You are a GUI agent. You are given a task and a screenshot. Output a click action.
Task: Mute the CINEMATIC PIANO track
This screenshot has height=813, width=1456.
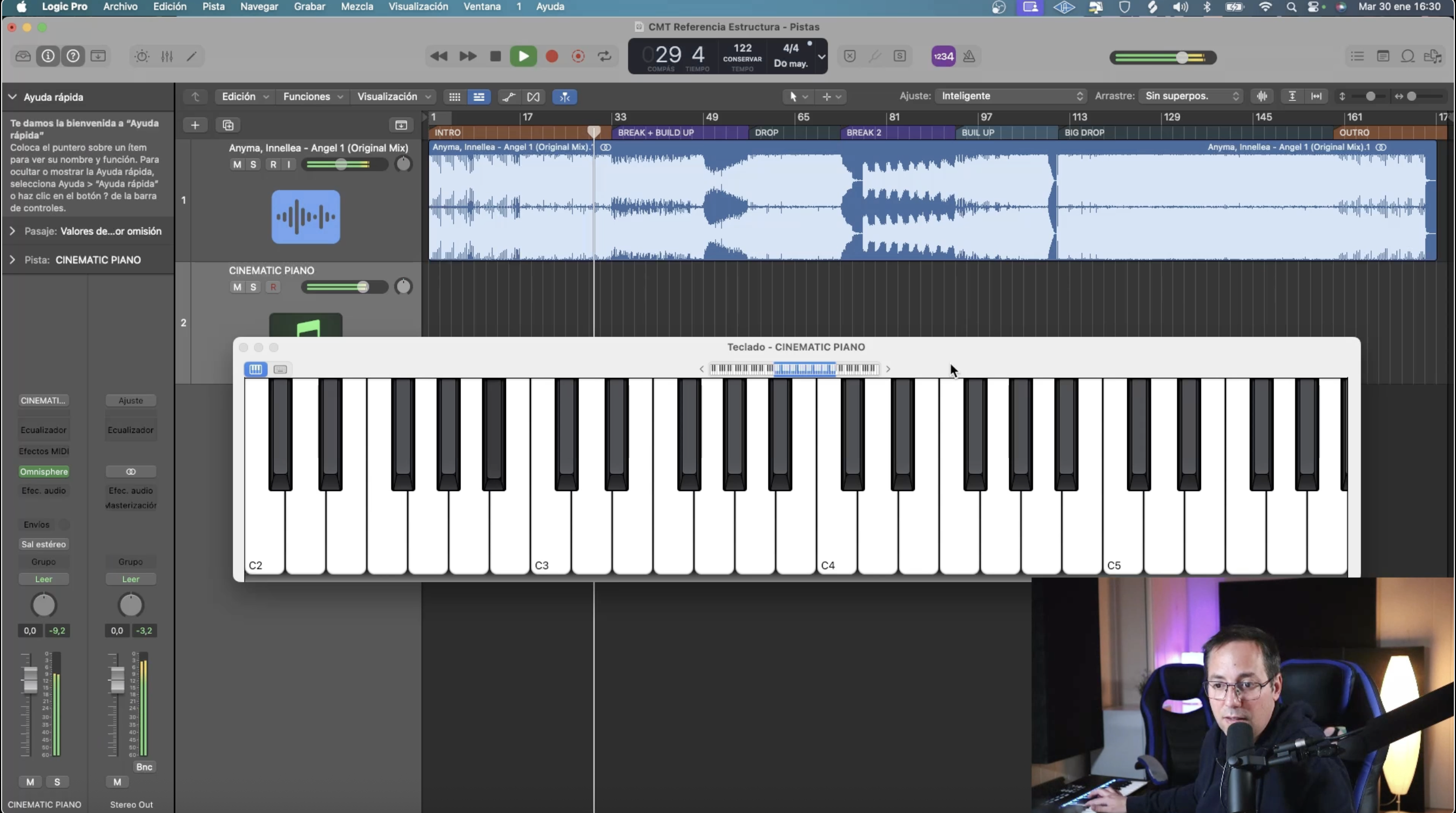237,287
